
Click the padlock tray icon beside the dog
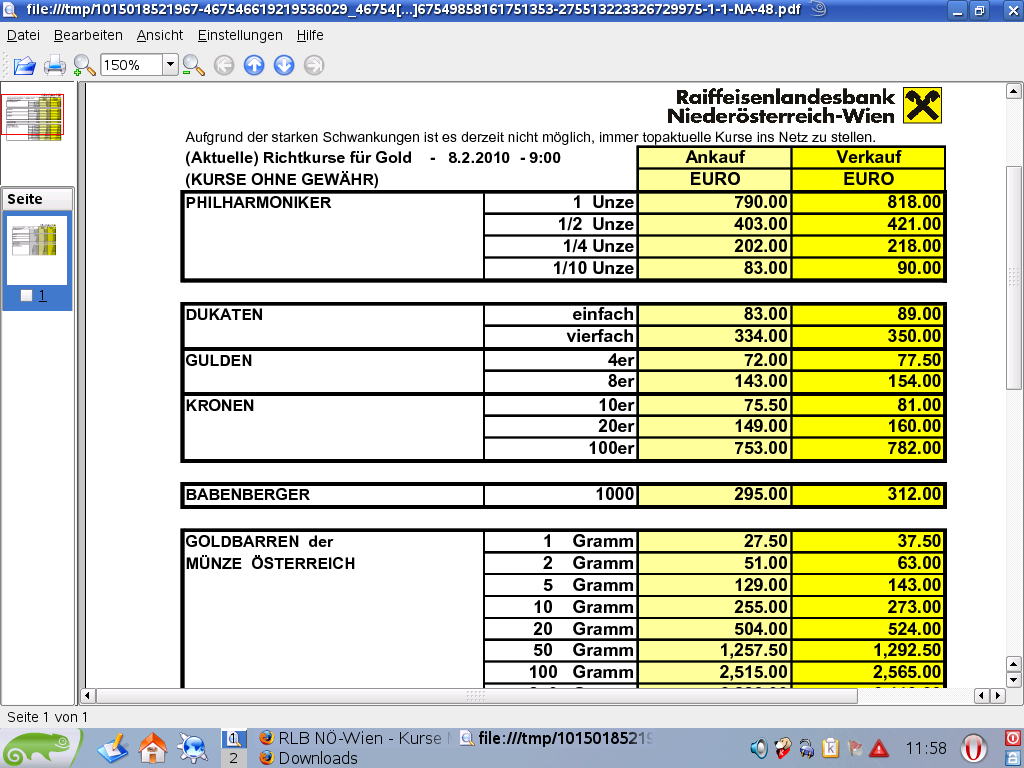[807, 748]
